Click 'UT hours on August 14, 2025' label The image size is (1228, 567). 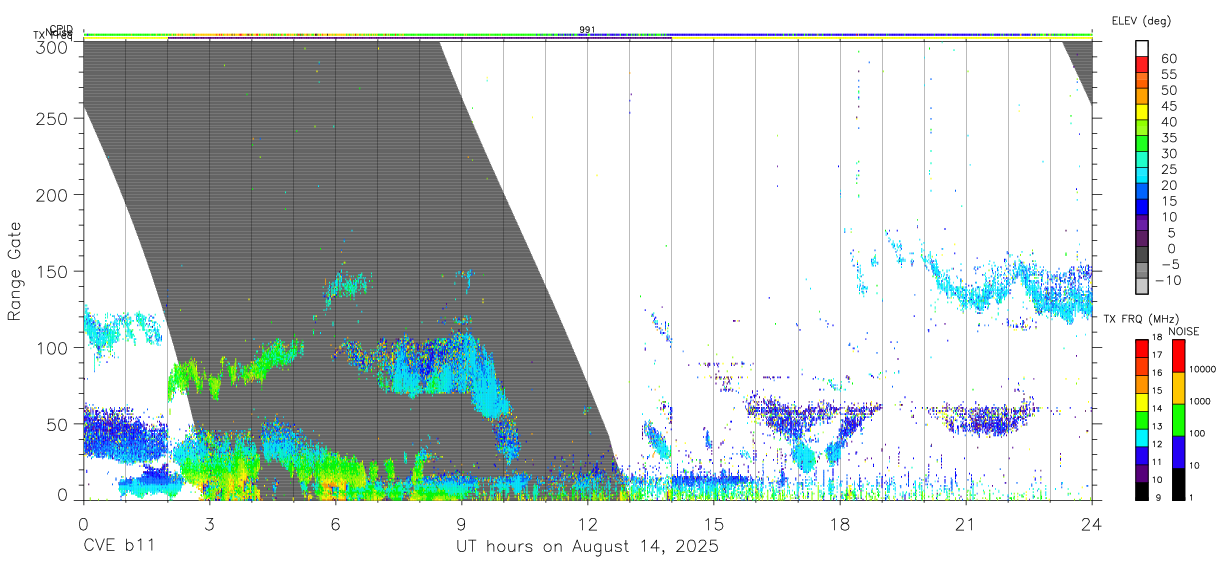point(587,546)
